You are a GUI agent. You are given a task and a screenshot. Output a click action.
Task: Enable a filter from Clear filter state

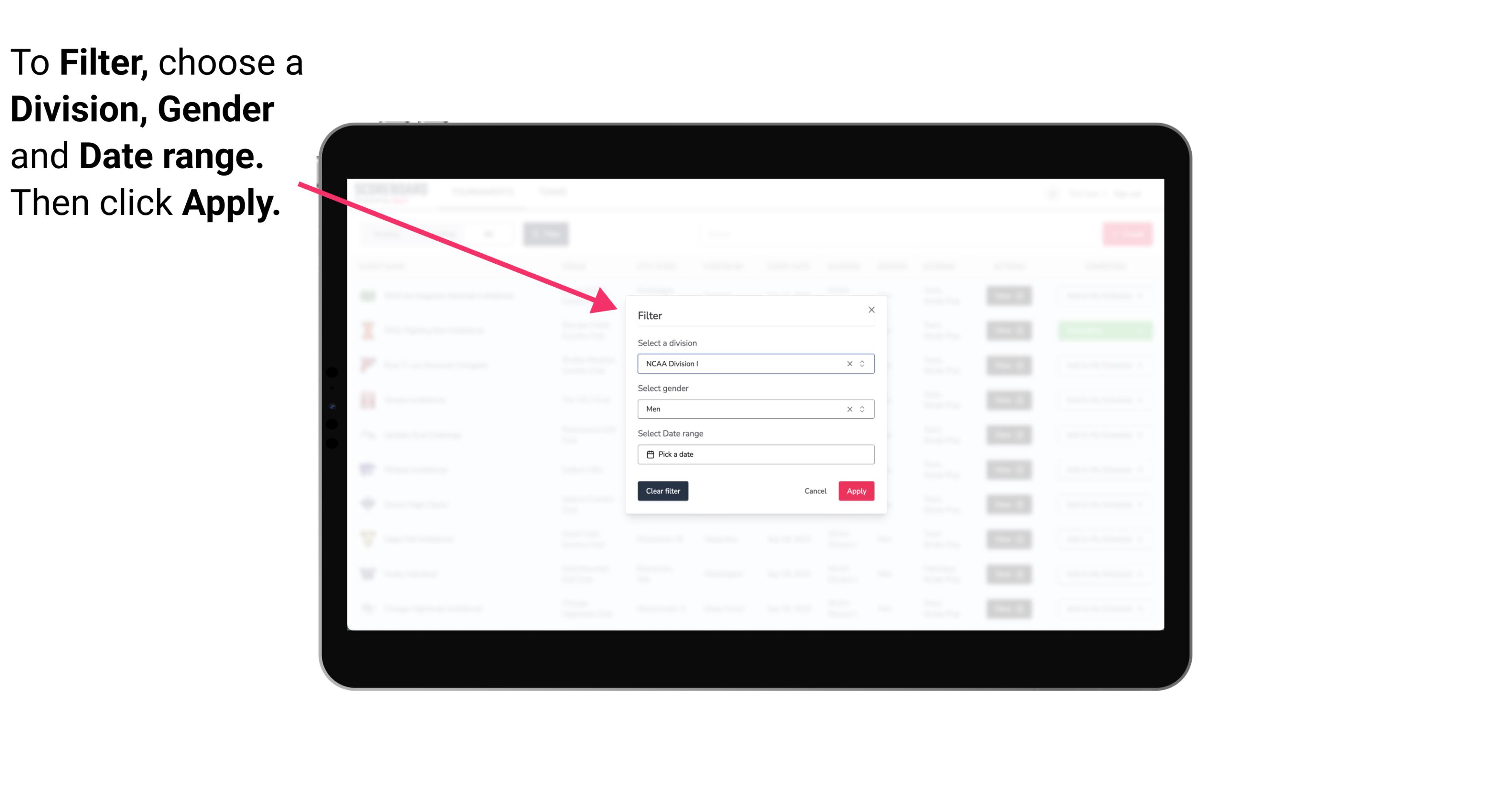[663, 491]
